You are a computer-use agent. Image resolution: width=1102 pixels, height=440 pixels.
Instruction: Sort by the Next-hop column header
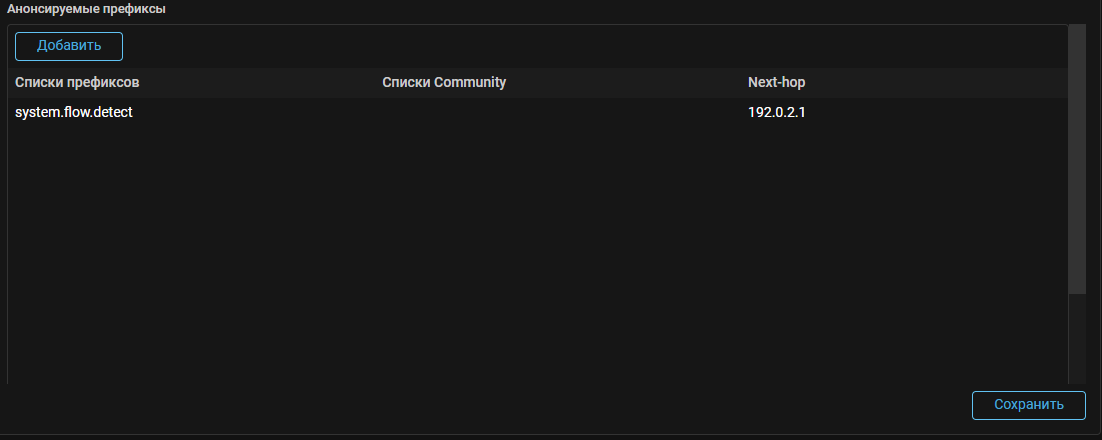point(776,82)
